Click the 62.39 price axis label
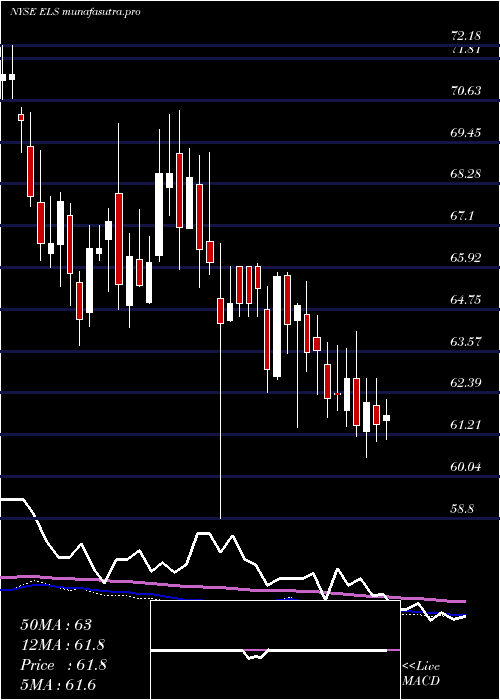 coord(466,383)
